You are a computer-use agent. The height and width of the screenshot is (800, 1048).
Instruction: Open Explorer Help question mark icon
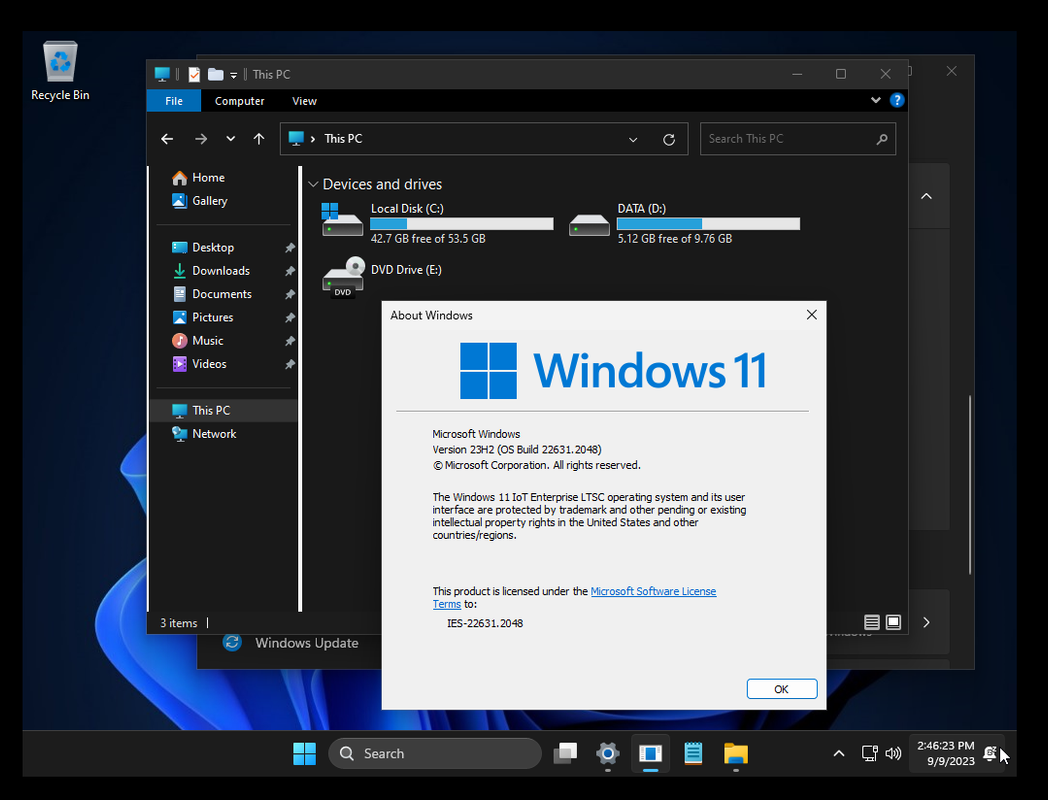(x=897, y=100)
